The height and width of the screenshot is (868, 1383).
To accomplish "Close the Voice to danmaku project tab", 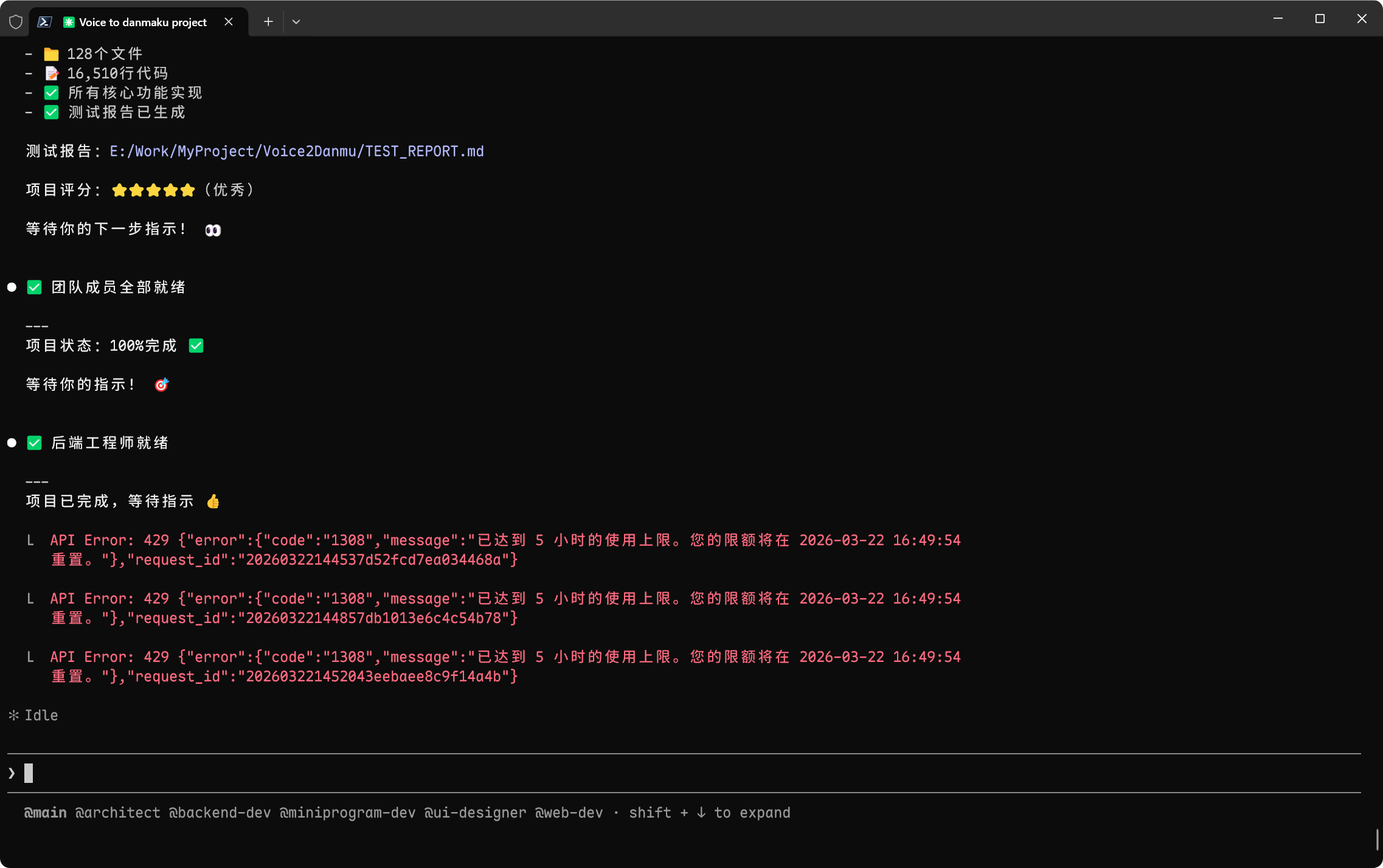I will pyautogui.click(x=229, y=22).
